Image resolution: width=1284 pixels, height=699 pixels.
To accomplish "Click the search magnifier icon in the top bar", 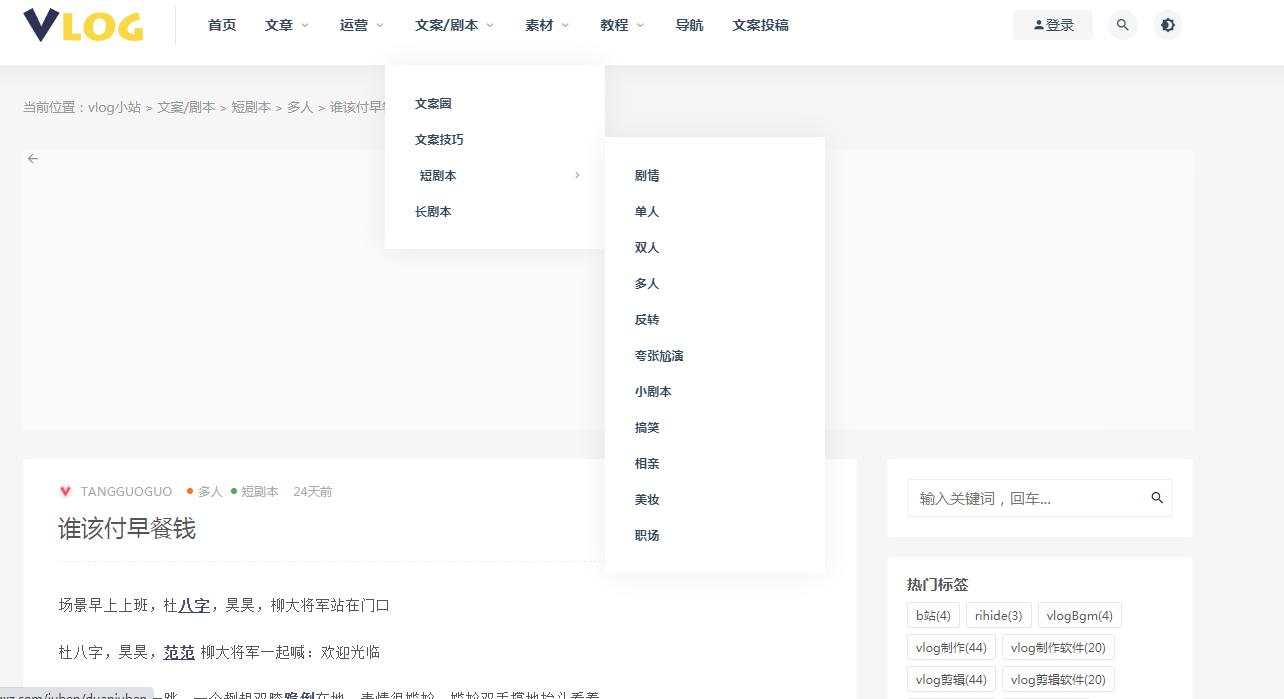I will [x=1122, y=24].
